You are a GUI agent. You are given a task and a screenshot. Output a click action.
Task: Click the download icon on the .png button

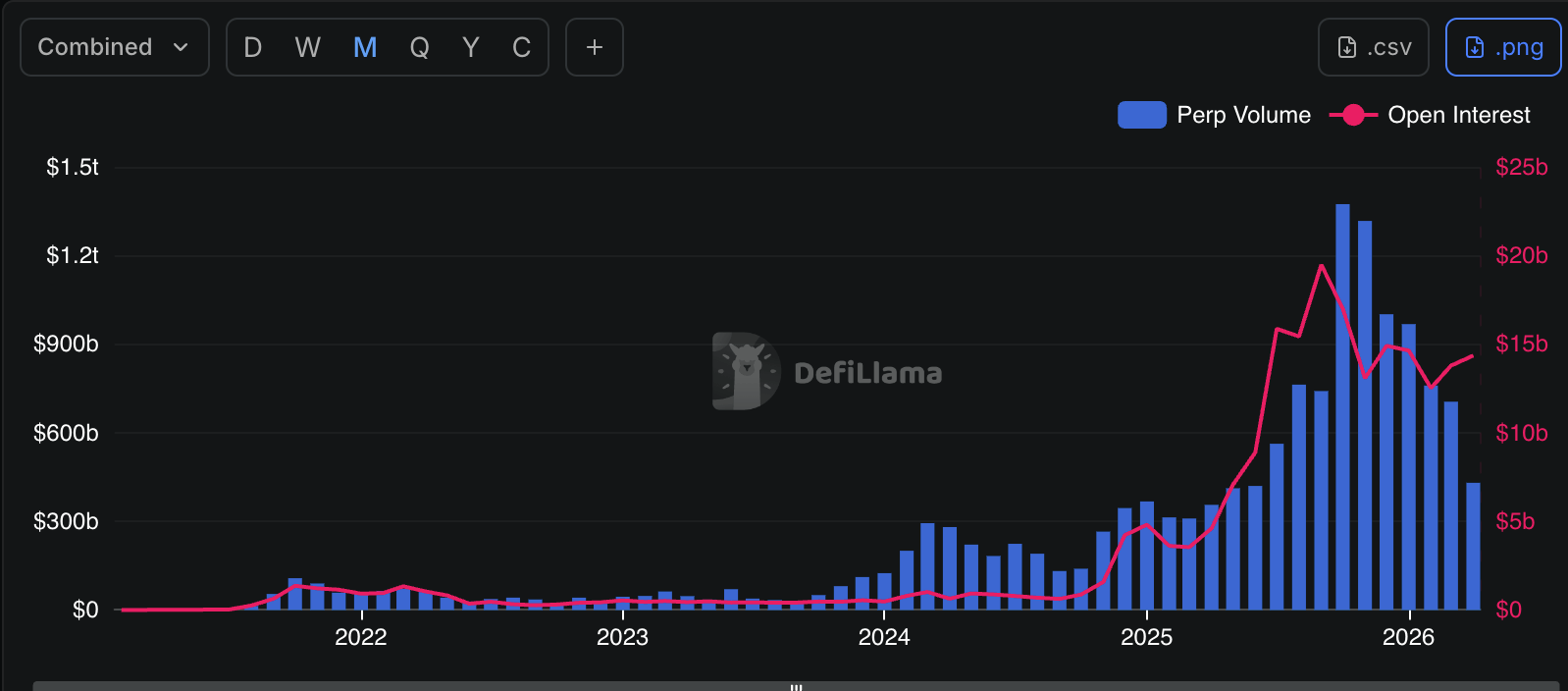(x=1474, y=47)
